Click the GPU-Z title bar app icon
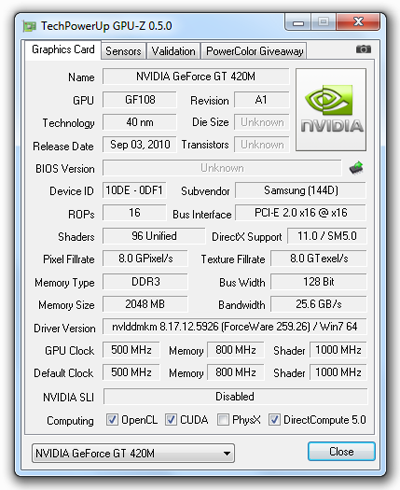 tap(29, 26)
